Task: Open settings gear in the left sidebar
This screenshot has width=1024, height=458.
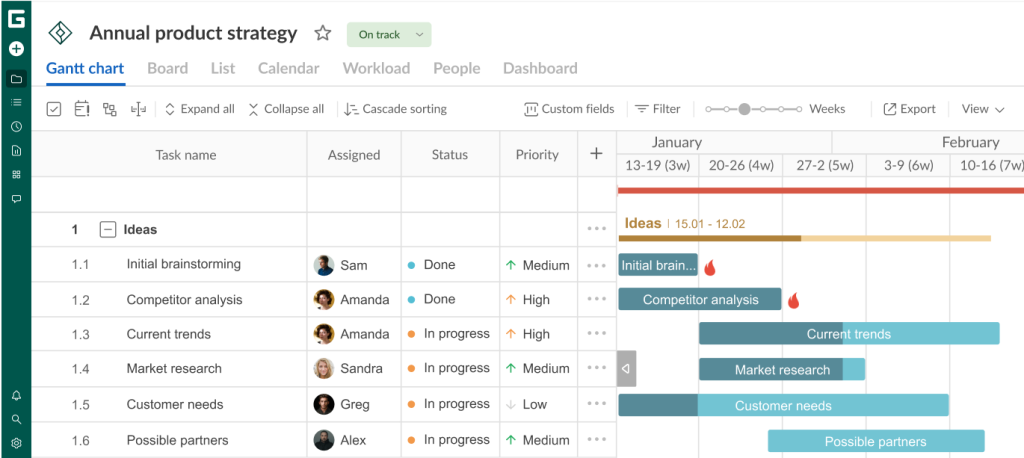Action: [x=16, y=443]
